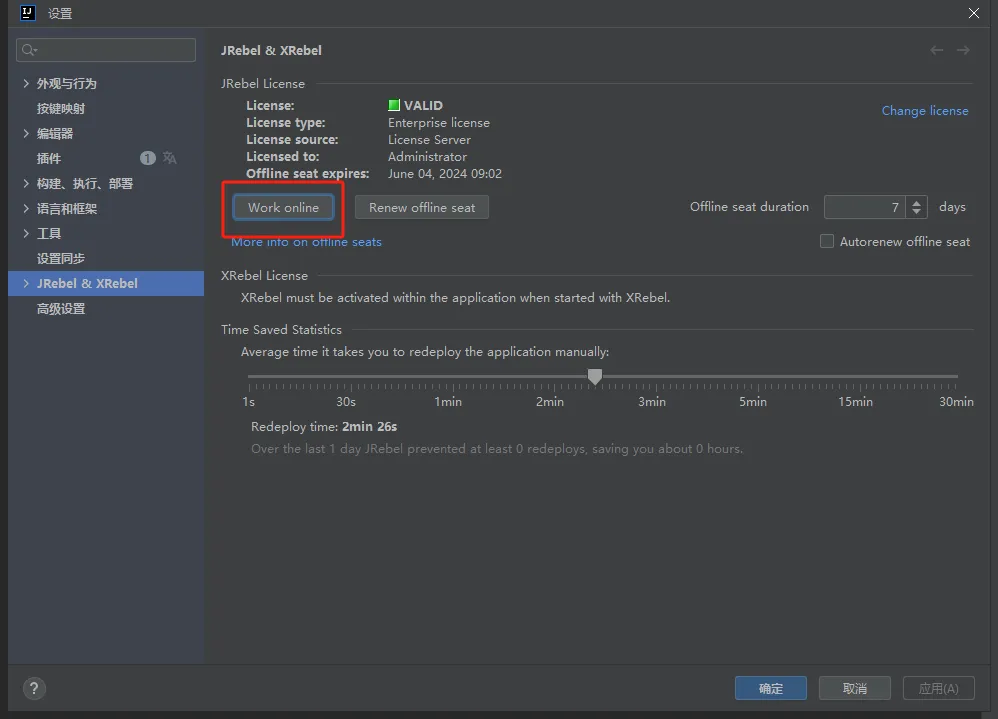Expand the 外观与行为 settings group
998x719 pixels.
point(26,83)
